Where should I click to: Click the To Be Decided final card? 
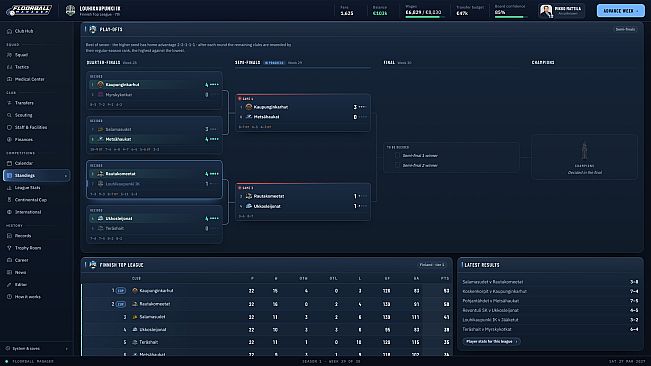451,157
